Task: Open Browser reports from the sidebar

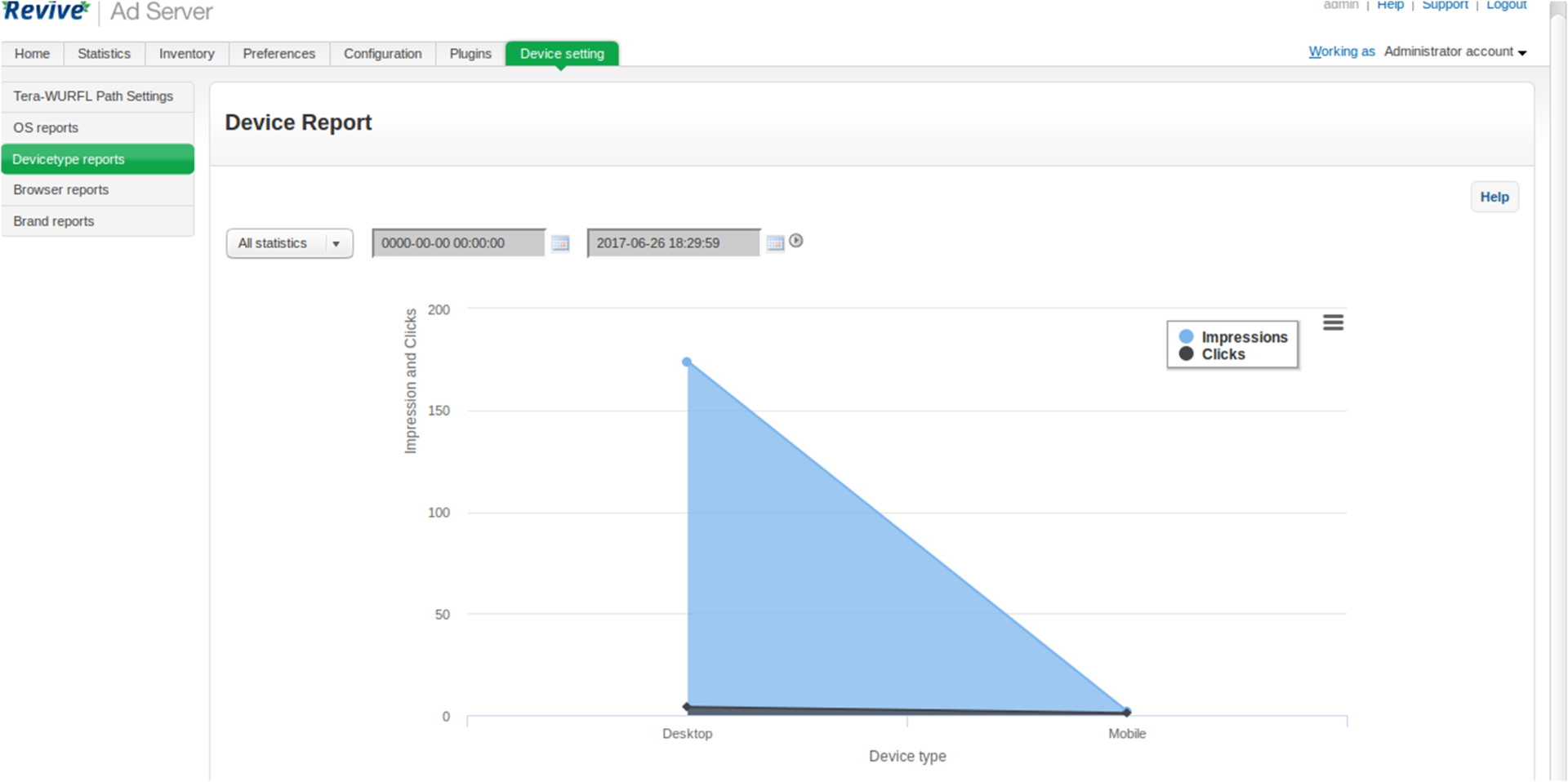Action: pos(61,190)
